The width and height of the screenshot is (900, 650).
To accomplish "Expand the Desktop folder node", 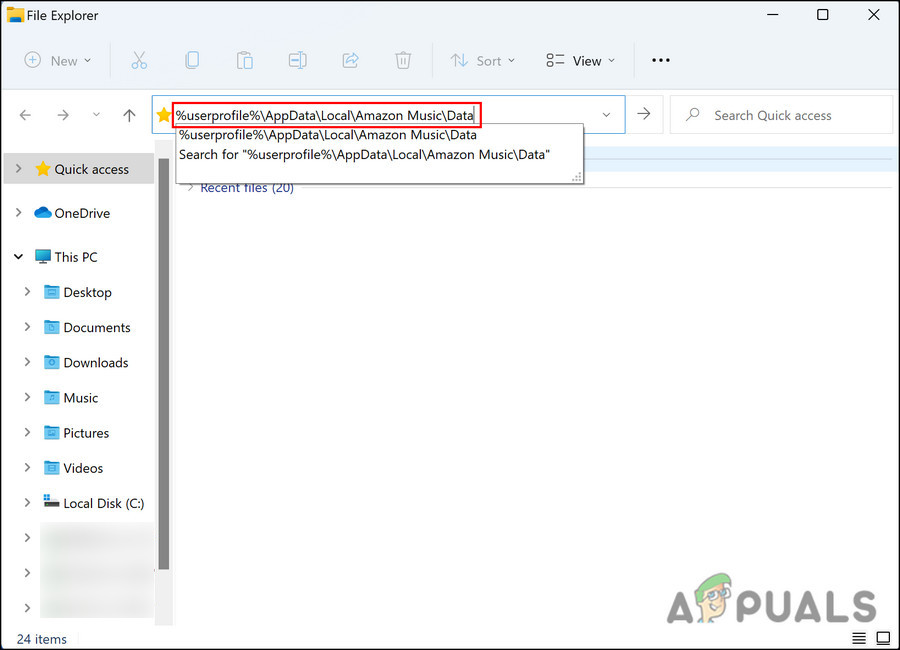I will pos(27,292).
